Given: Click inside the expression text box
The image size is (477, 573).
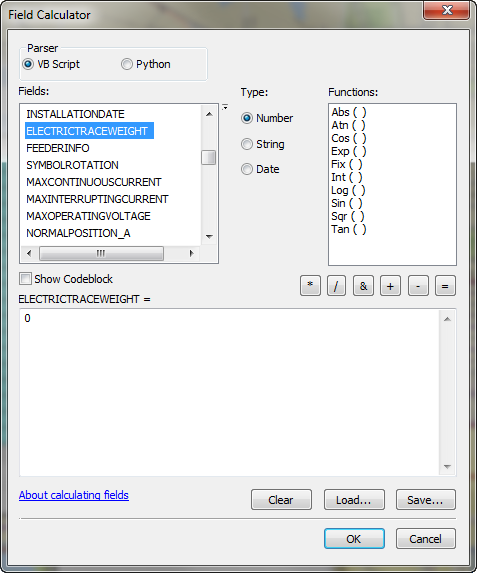Looking at the screenshot, I should (x=230, y=392).
